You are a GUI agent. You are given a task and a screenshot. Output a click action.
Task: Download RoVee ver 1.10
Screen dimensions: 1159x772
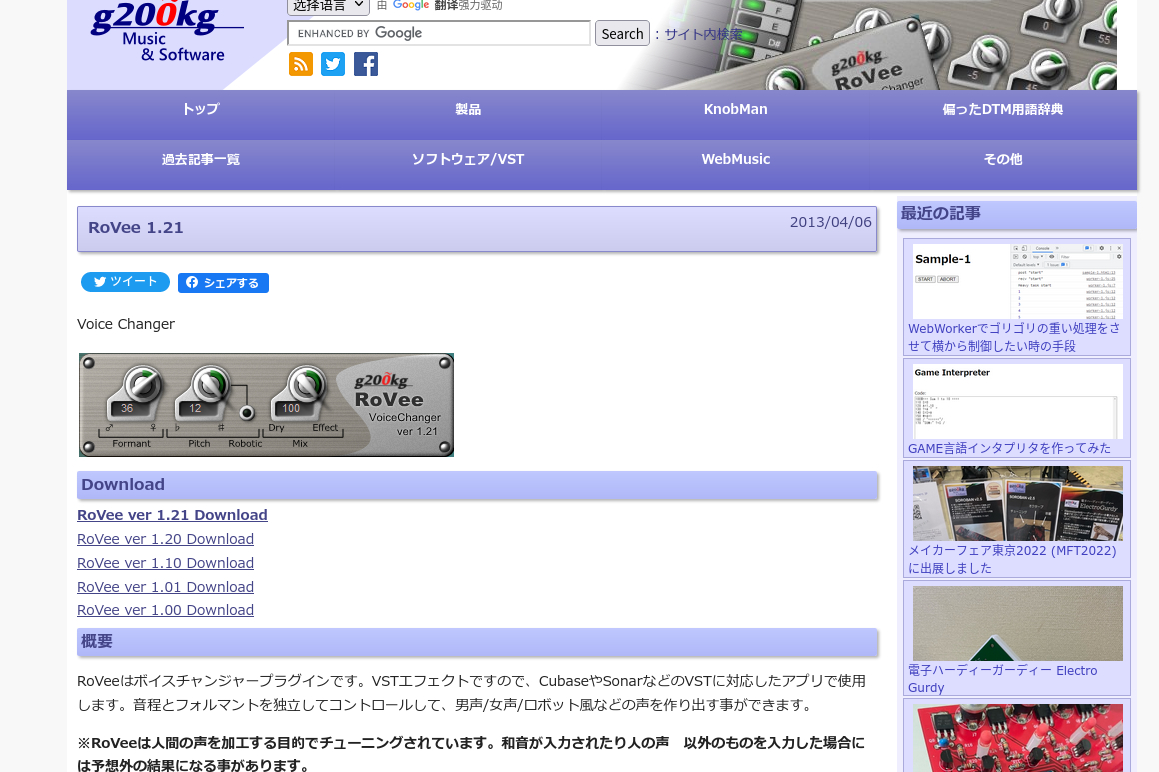pyautogui.click(x=166, y=563)
